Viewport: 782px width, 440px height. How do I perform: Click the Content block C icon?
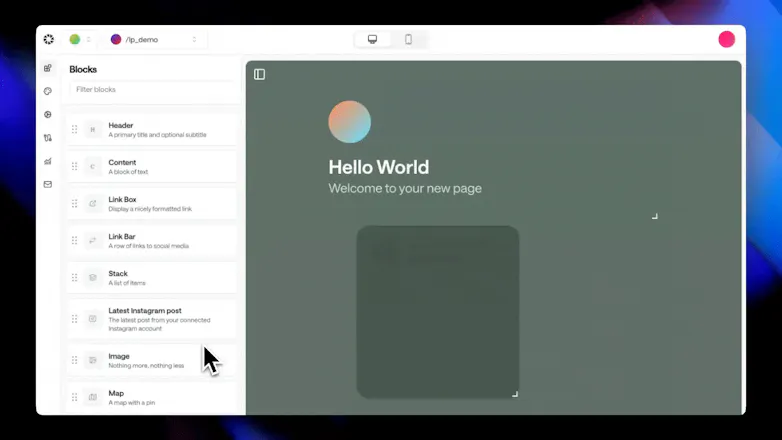point(93,167)
